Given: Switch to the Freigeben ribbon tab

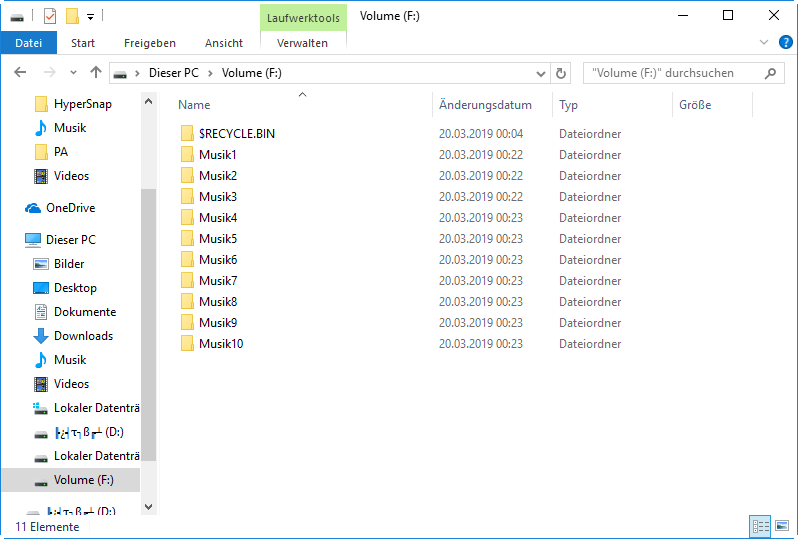Looking at the screenshot, I should coord(150,43).
